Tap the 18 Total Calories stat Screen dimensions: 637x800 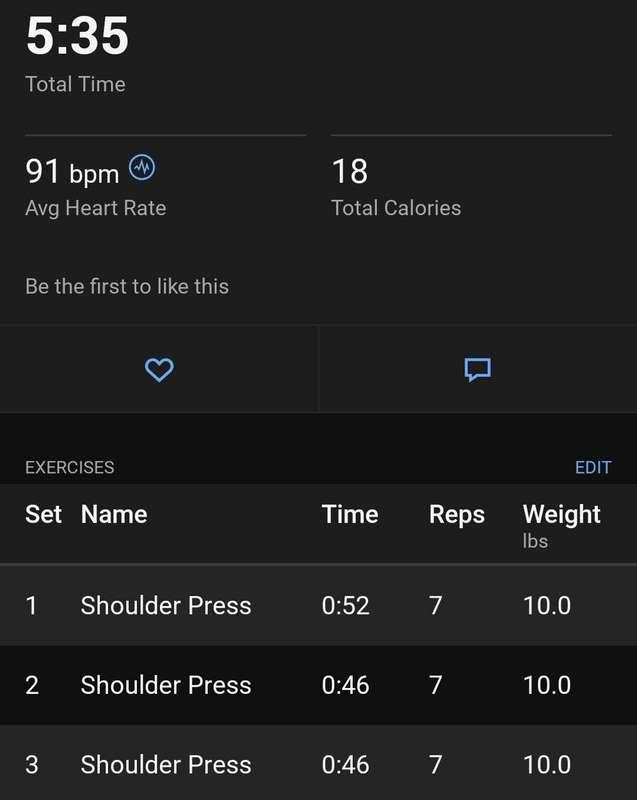(350, 172)
